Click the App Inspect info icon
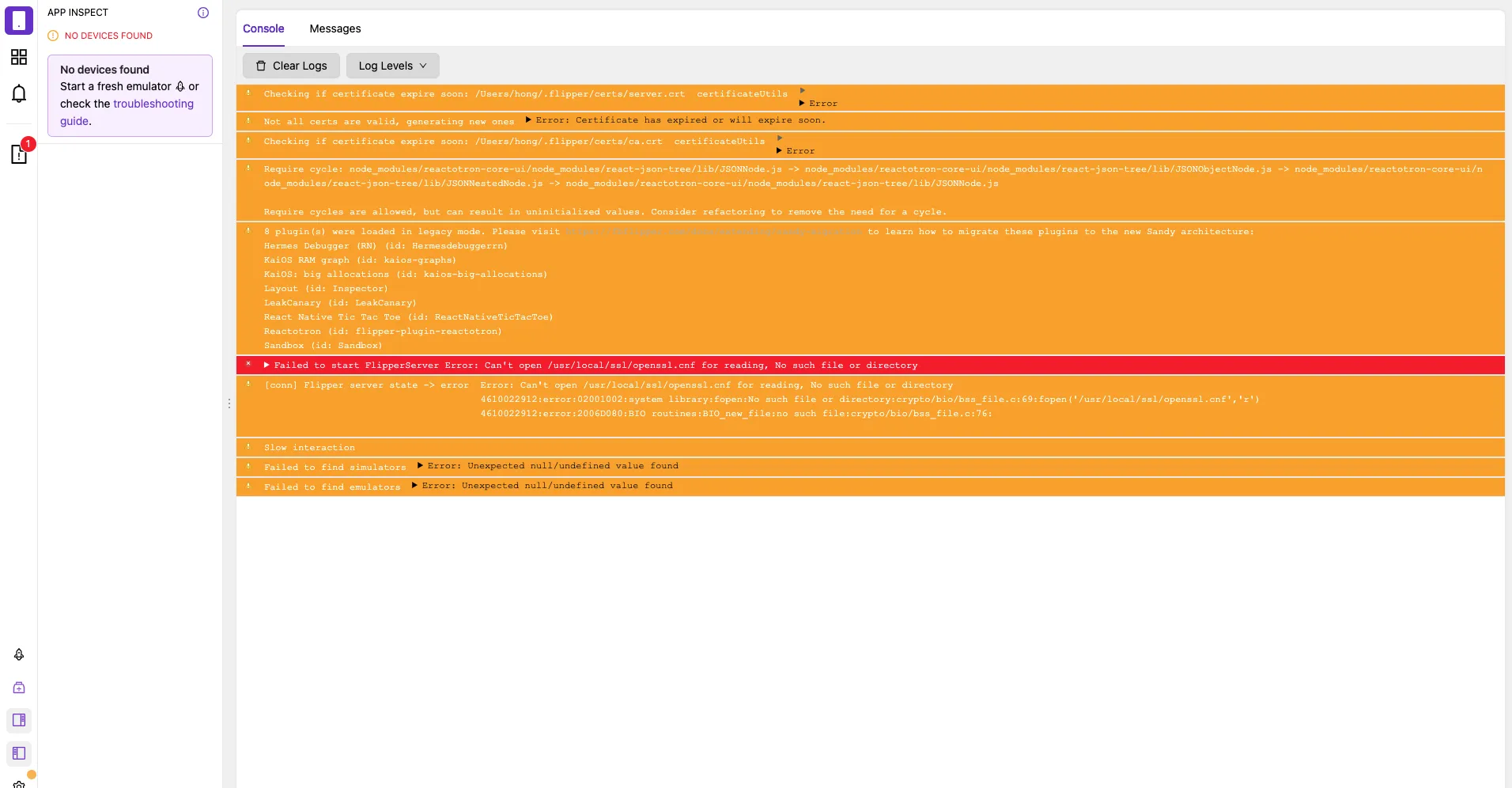Screen dimensions: 1512x788 (203, 13)
